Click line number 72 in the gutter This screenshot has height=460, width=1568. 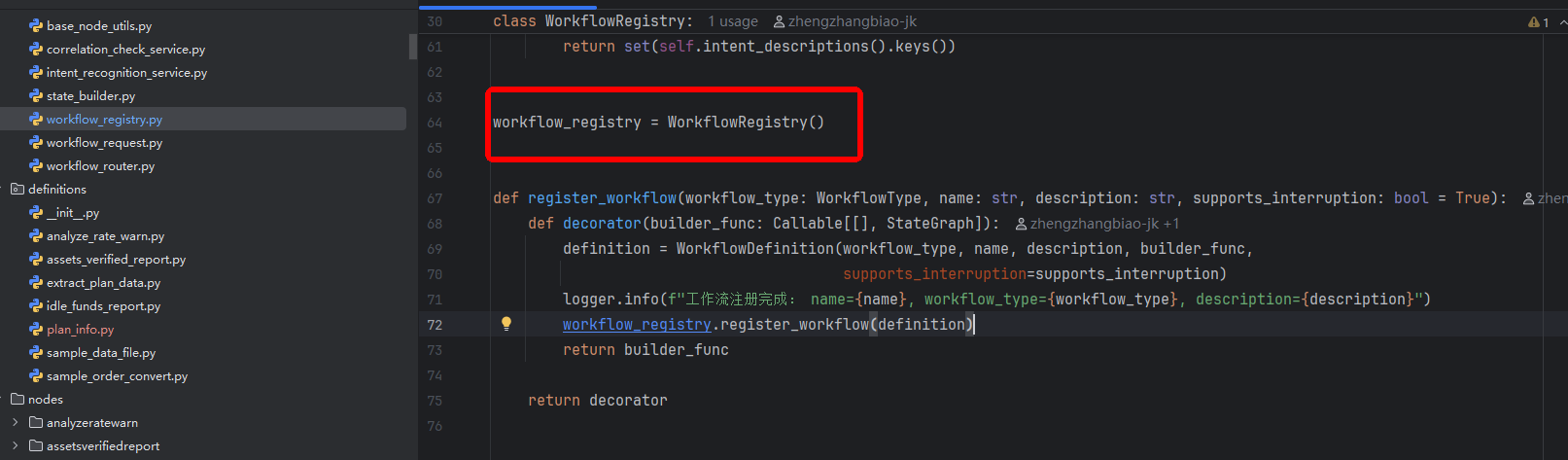(x=435, y=325)
